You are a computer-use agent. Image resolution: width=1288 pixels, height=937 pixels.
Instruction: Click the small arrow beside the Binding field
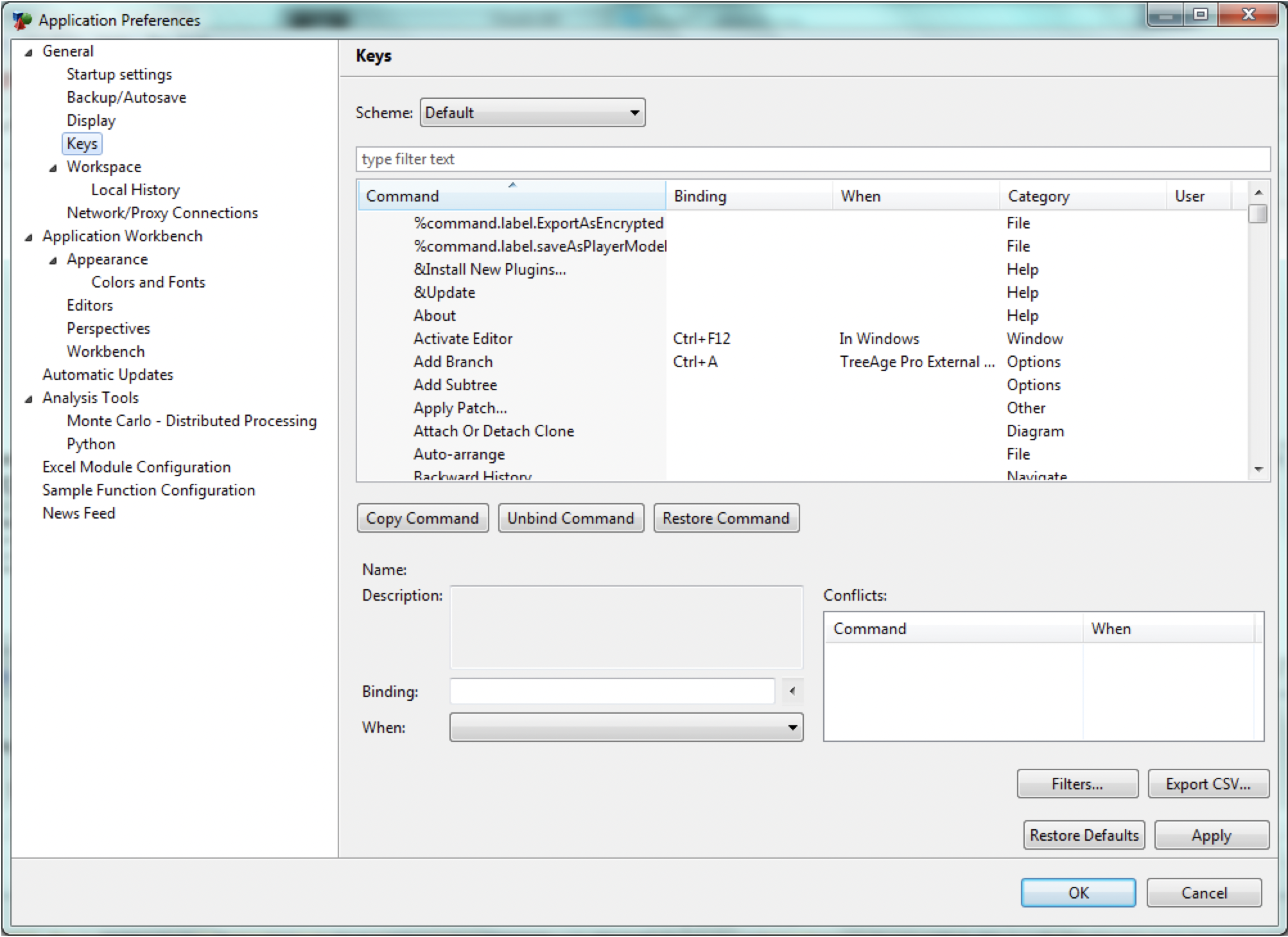point(791,691)
